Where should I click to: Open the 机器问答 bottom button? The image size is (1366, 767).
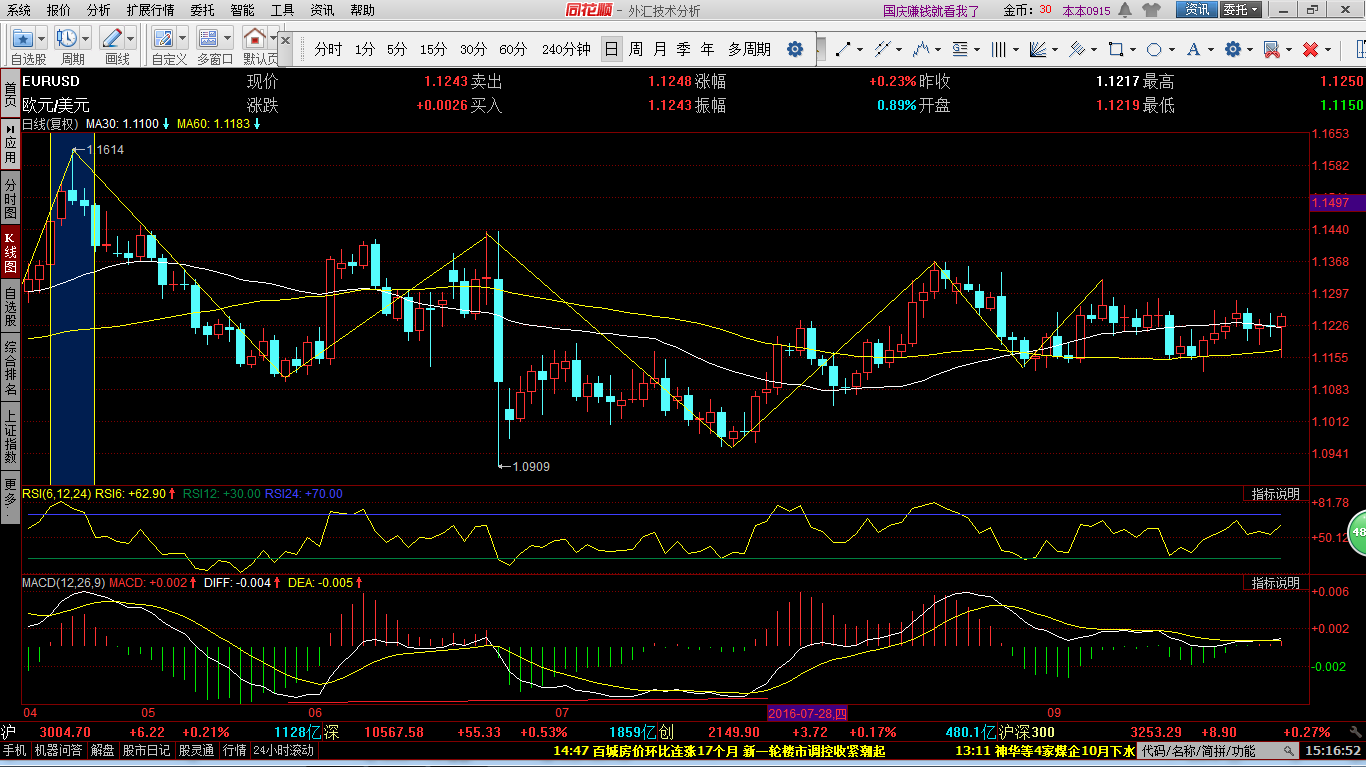pyautogui.click(x=60, y=750)
